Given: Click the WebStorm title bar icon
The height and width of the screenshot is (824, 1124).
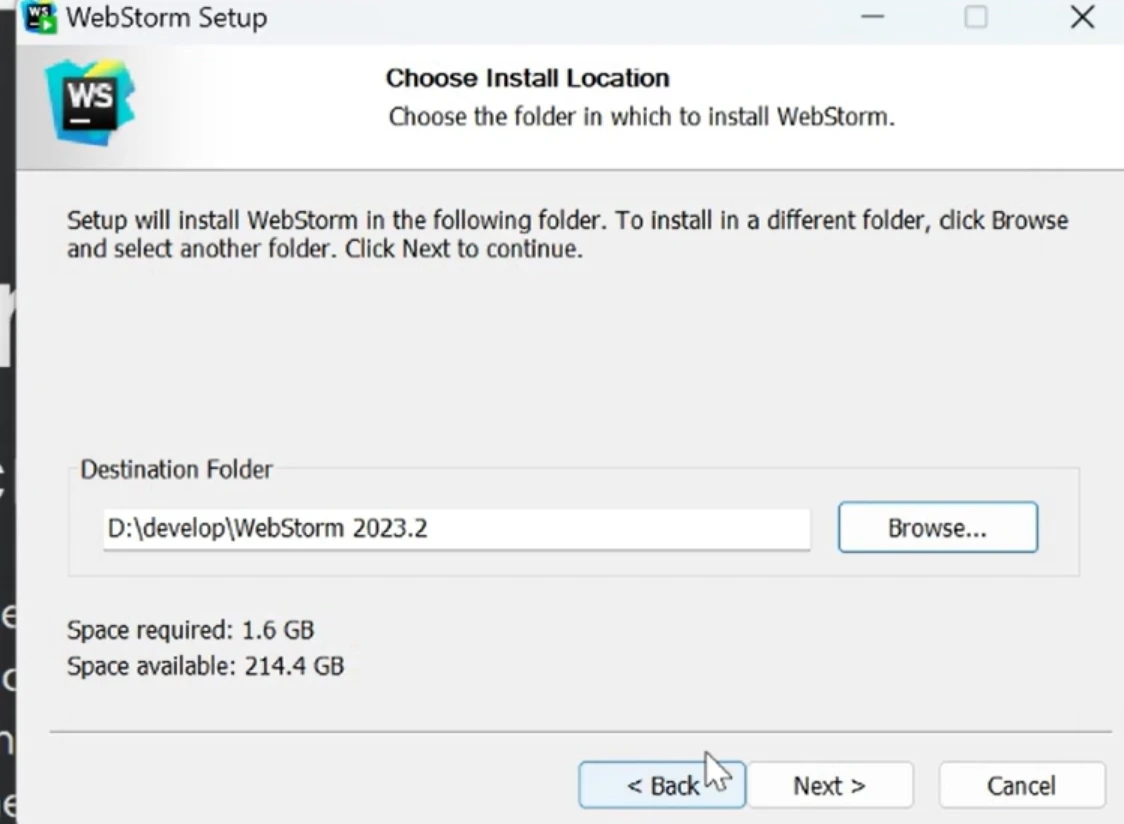Looking at the screenshot, I should pos(39,16).
